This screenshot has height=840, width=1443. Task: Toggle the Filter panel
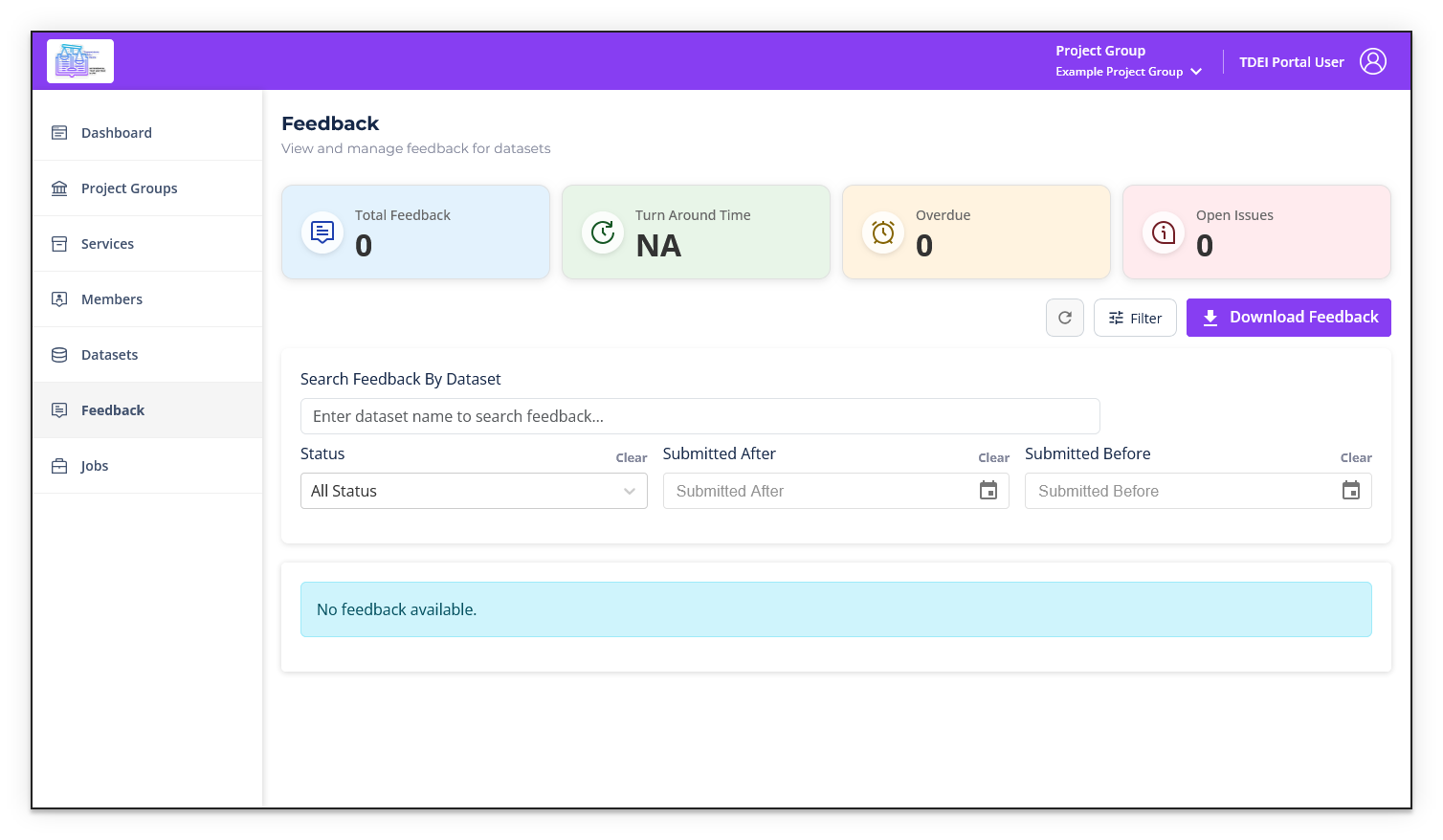pos(1135,317)
